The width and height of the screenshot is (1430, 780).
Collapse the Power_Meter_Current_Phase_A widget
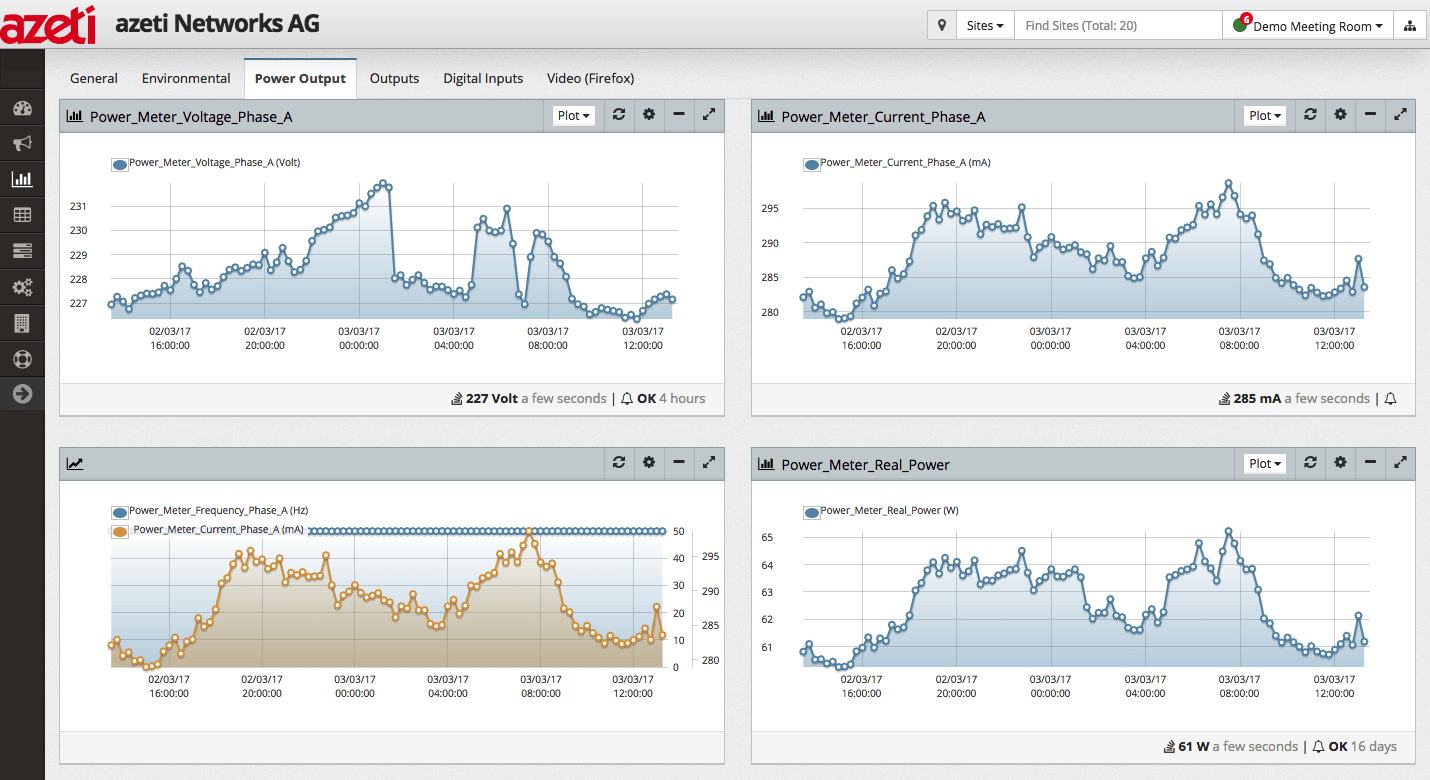(x=1370, y=115)
